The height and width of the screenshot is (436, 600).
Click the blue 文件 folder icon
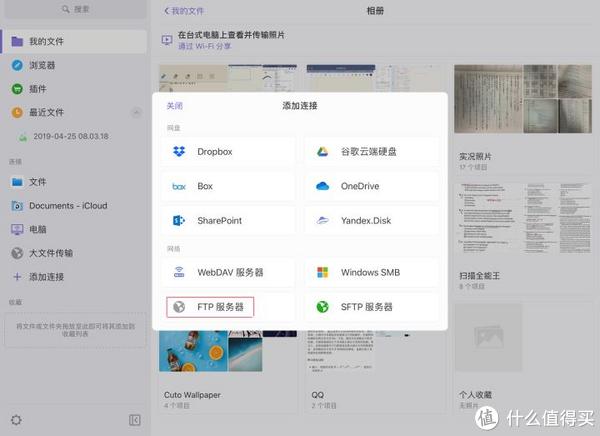(x=17, y=182)
